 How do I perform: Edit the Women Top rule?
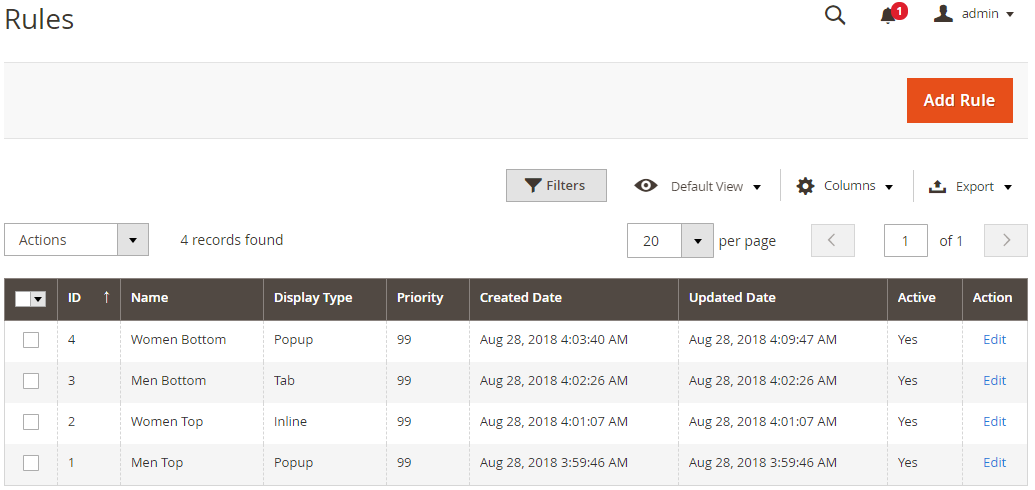tap(994, 422)
